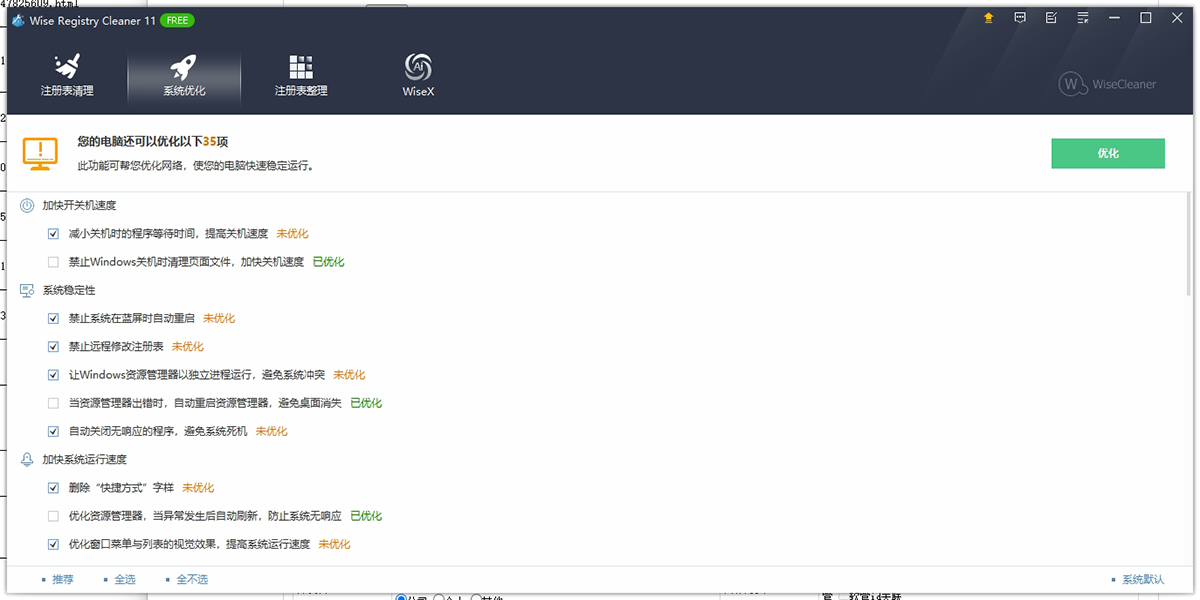Click the yellow upgrade arrow icon

click(989, 18)
